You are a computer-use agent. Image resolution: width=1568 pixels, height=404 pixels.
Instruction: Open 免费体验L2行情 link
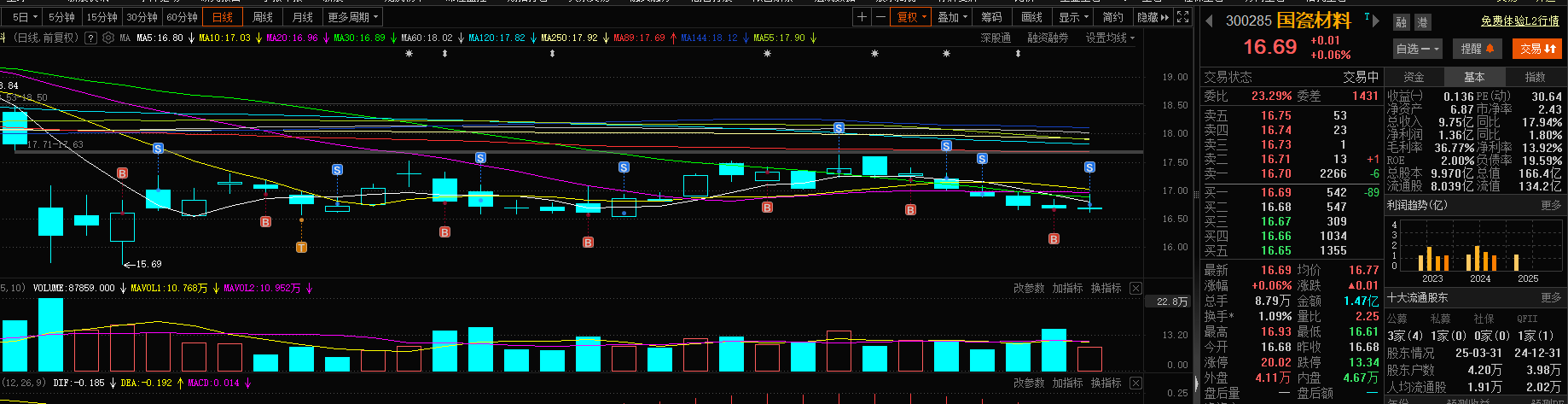(x=1519, y=21)
